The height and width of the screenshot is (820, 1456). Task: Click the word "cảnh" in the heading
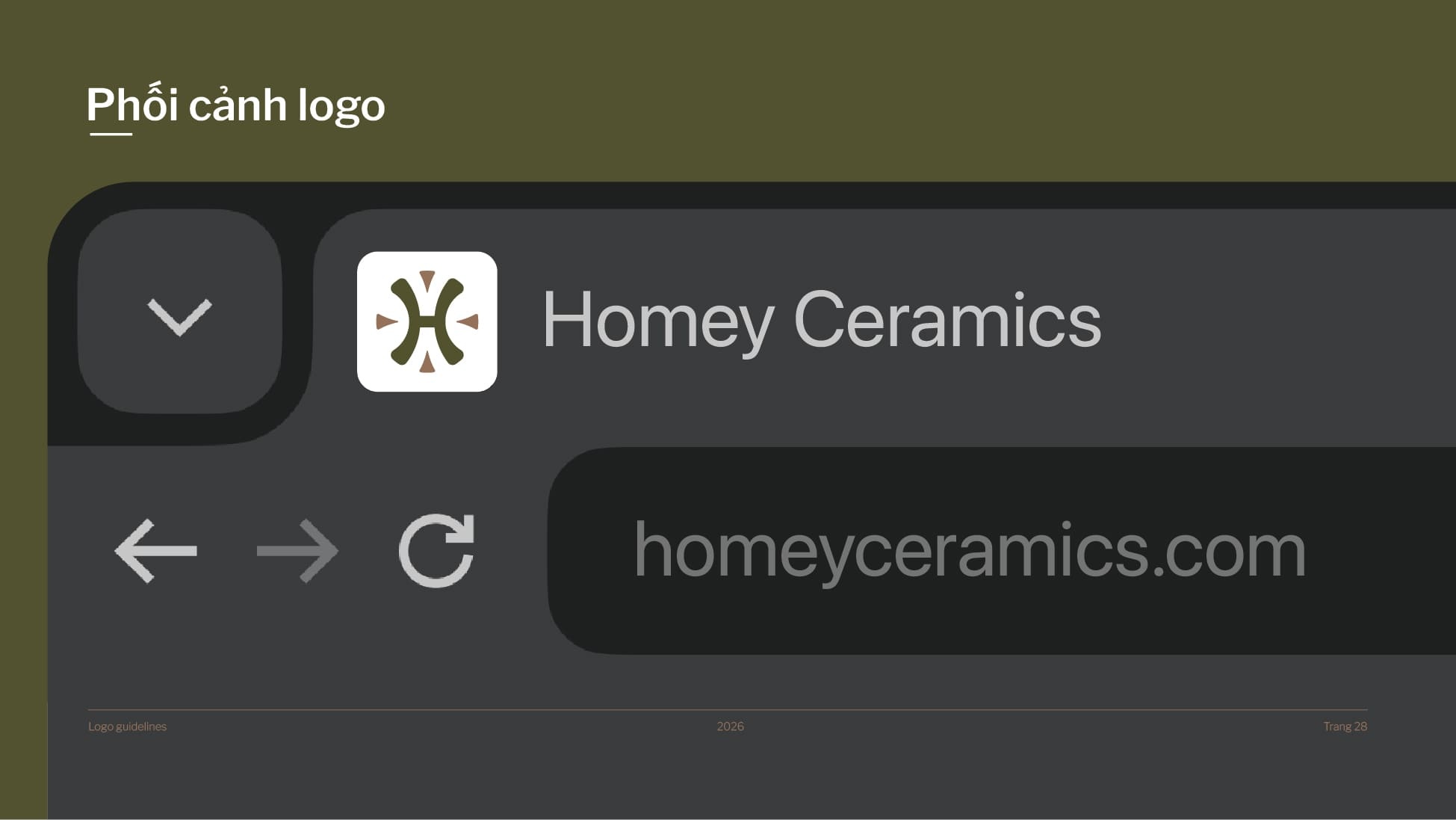[238, 106]
